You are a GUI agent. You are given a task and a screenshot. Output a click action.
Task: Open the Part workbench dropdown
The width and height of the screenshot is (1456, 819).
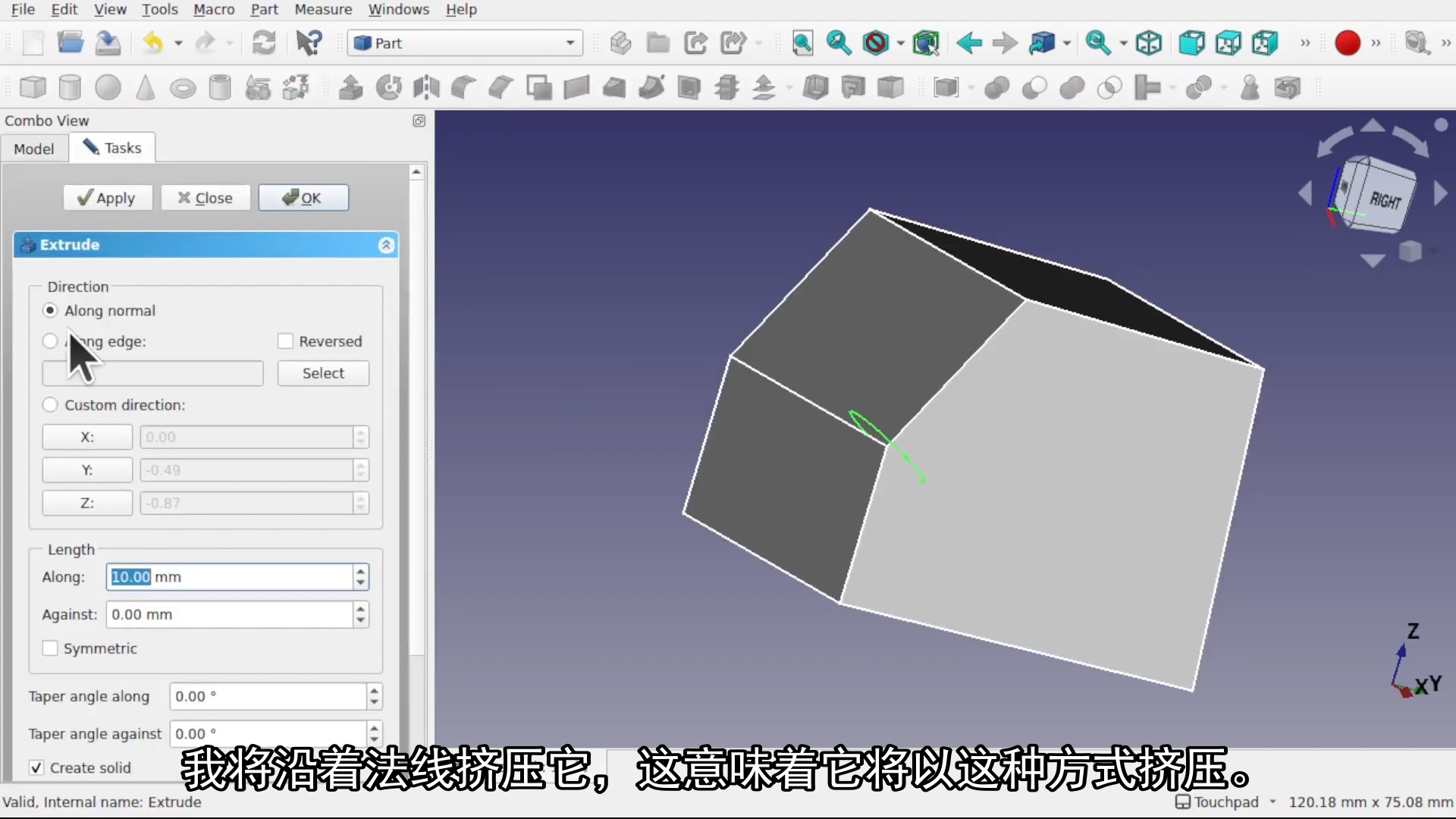click(465, 43)
